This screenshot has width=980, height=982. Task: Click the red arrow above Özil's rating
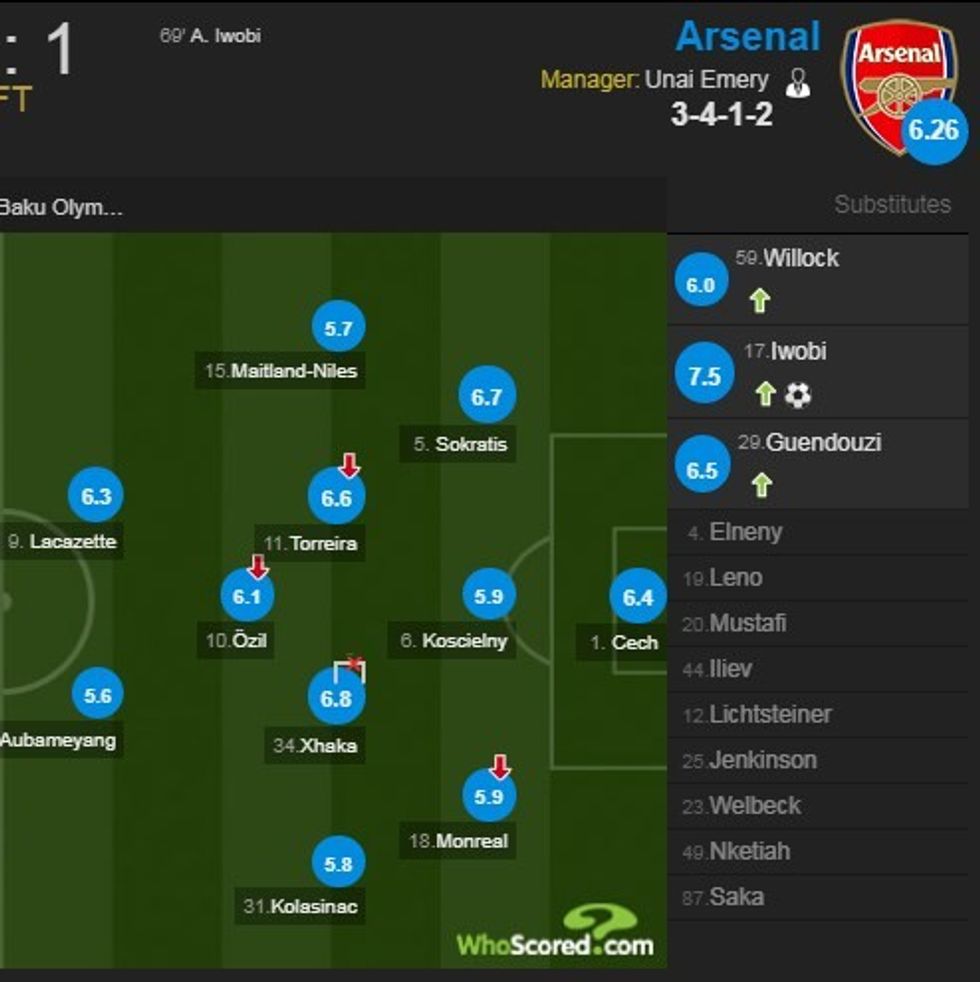pyautogui.click(x=257, y=567)
